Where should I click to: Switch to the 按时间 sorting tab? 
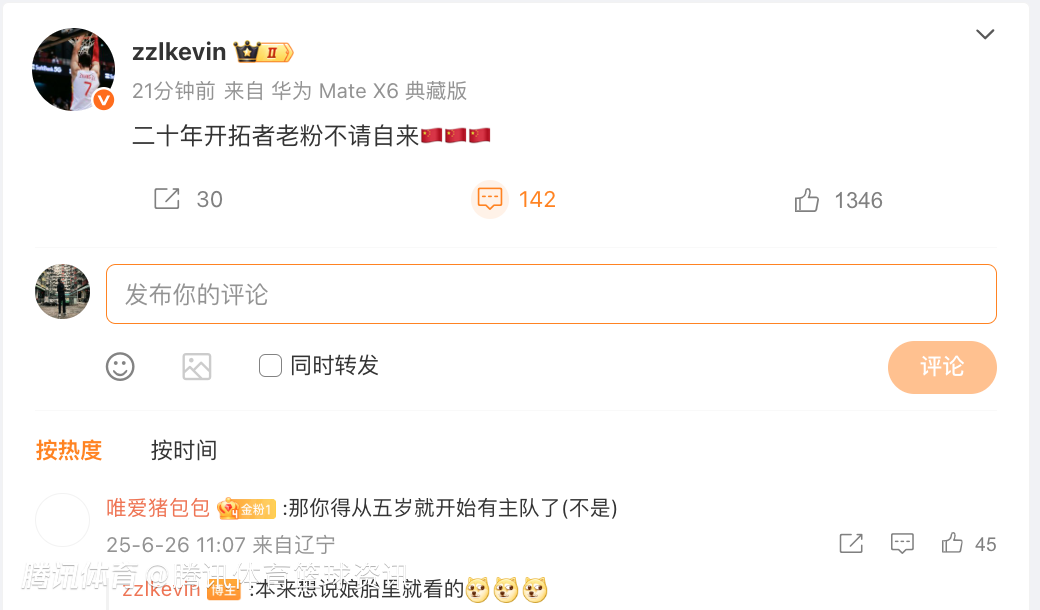(184, 450)
